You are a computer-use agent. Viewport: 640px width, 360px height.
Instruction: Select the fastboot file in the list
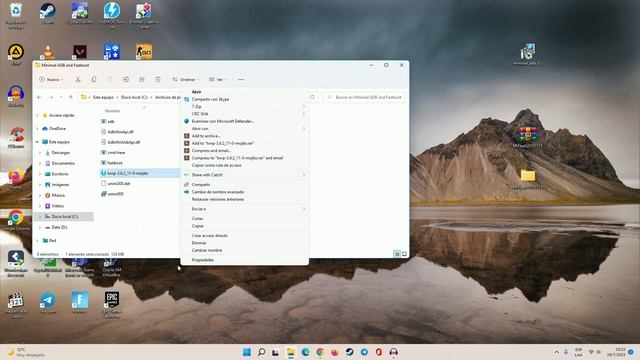[115, 163]
